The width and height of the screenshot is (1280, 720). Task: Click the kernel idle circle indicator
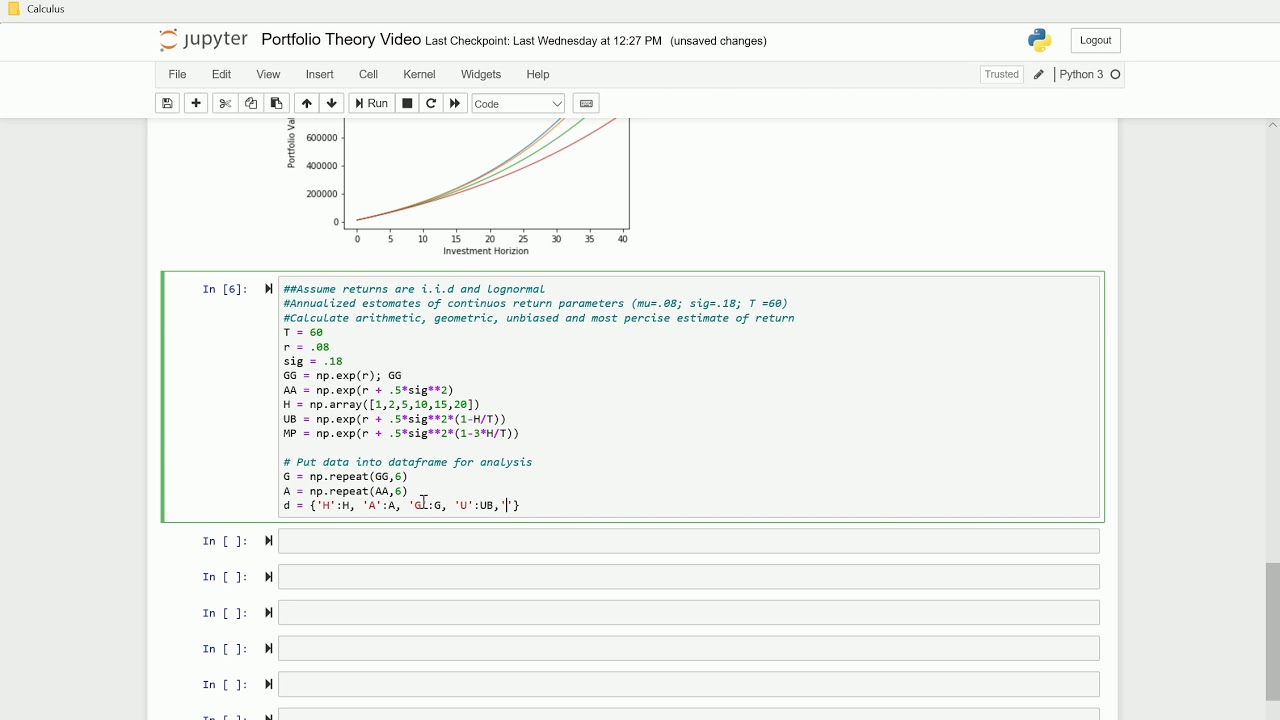point(1116,74)
